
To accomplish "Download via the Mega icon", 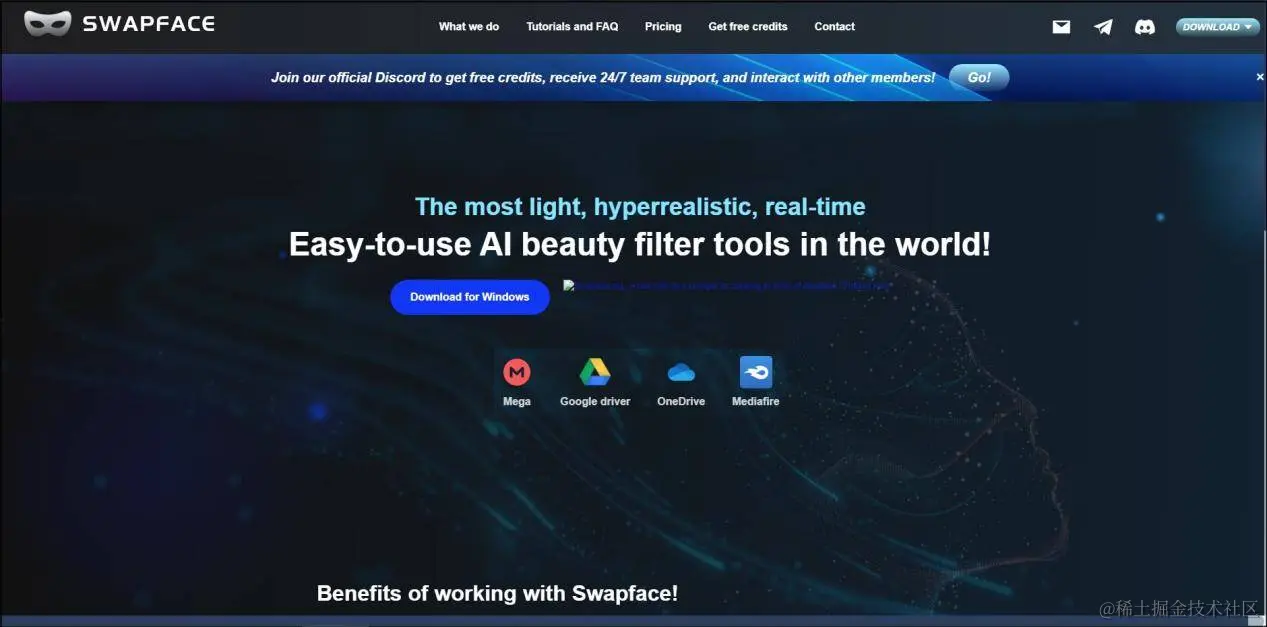I will (517, 373).
